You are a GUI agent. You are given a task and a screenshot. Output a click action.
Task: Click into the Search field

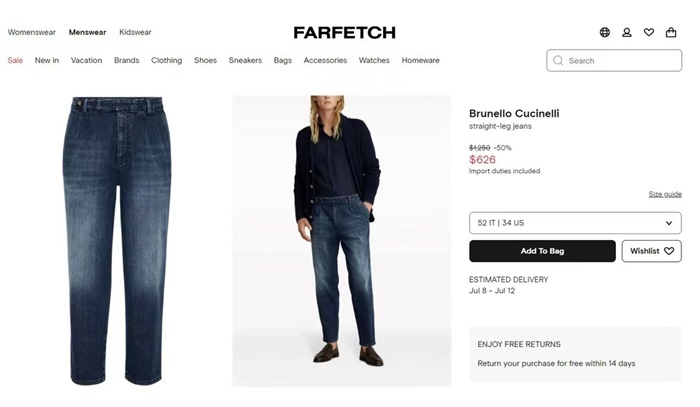[620, 61]
